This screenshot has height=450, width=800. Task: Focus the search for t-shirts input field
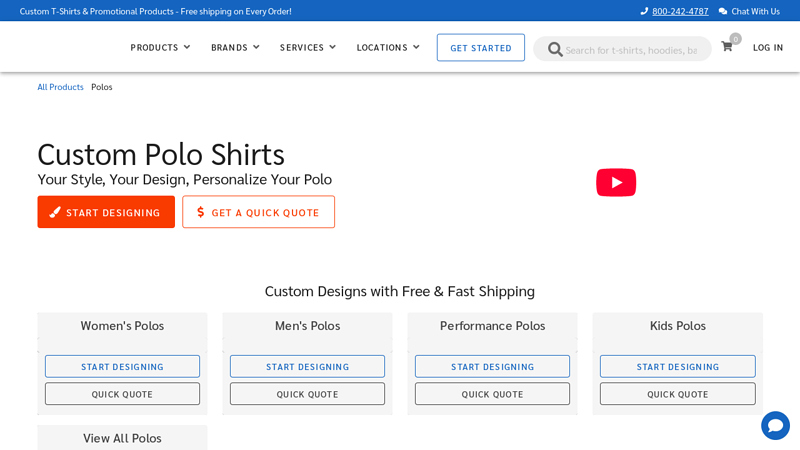tap(631, 50)
